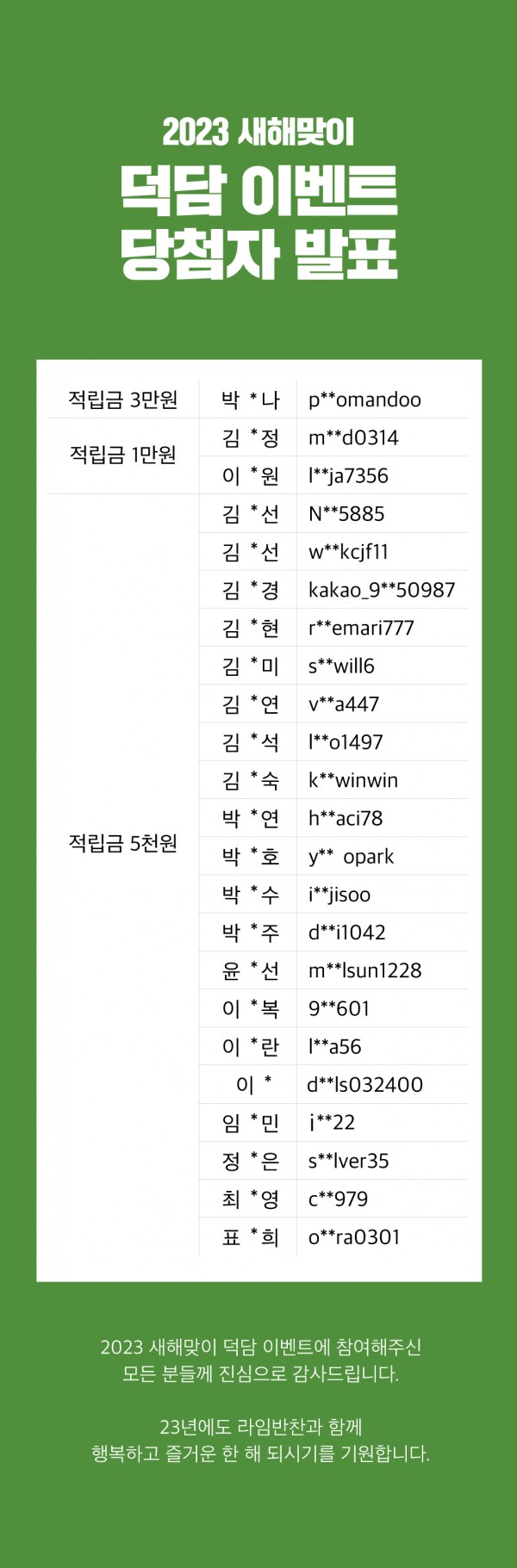Click the 덕담 이벤트 당첨자 발표 title

(x=258, y=222)
